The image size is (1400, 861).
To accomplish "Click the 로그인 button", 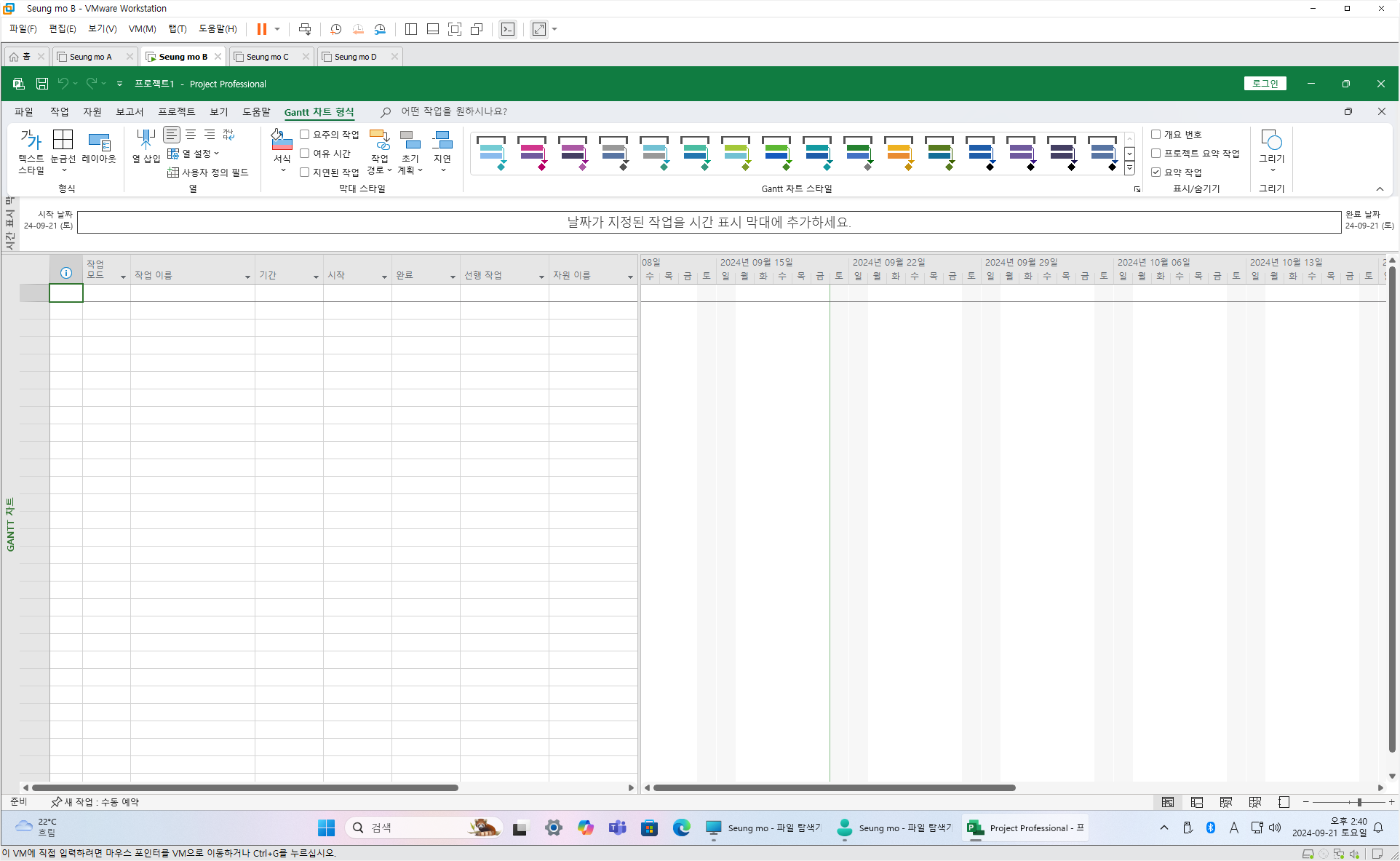I will tap(1265, 84).
